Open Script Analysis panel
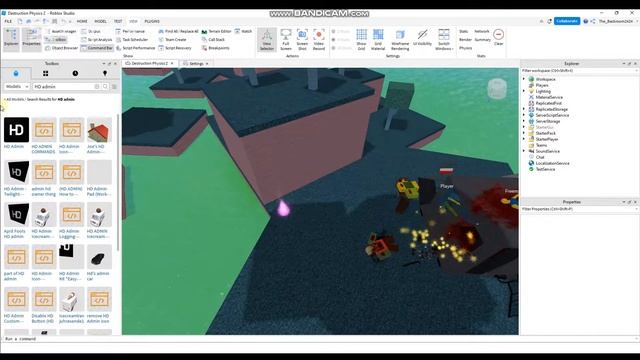Screen dimensions: 640x360 [96, 40]
